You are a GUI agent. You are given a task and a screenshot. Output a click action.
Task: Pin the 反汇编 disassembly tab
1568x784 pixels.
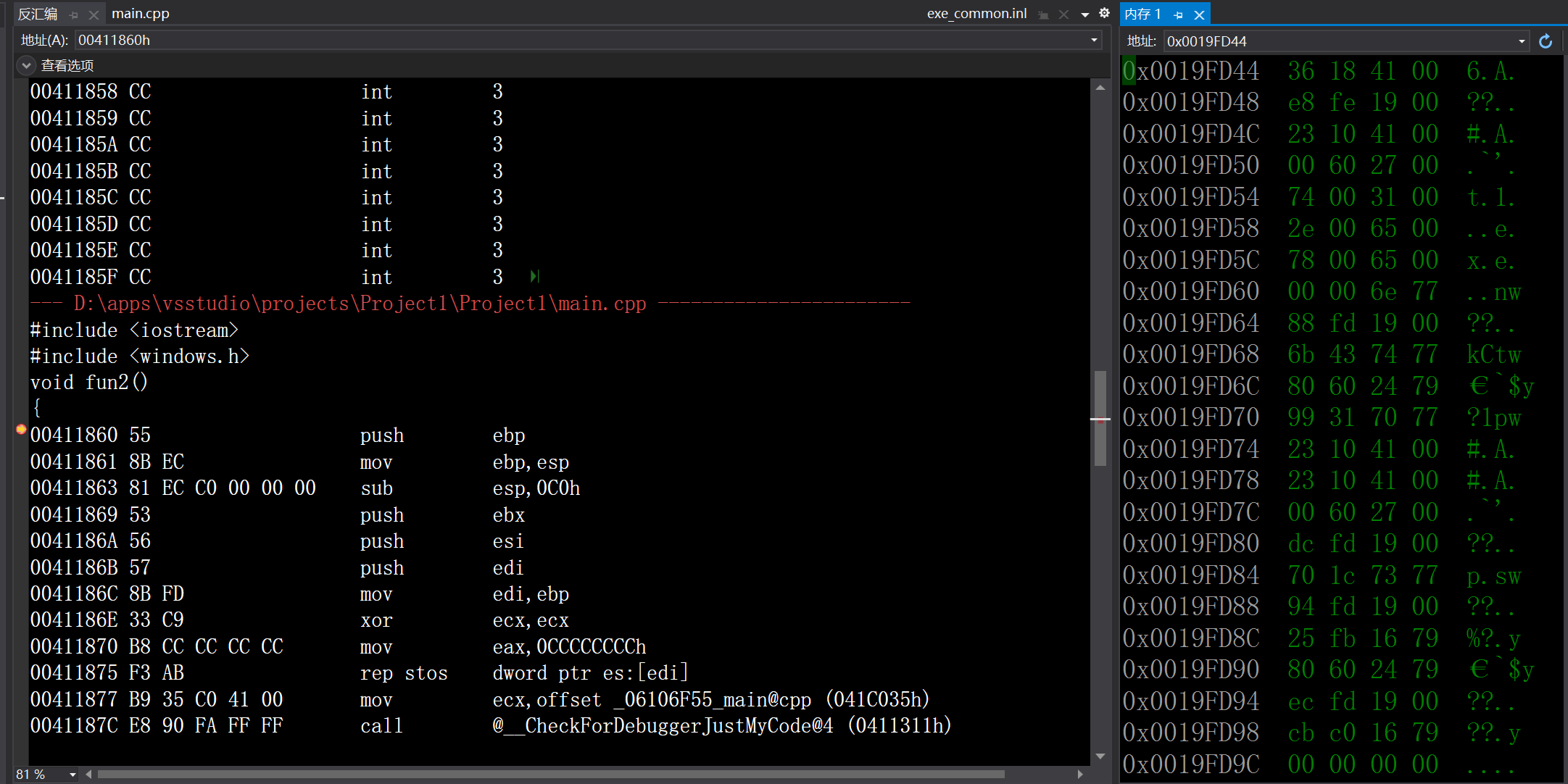click(x=73, y=14)
